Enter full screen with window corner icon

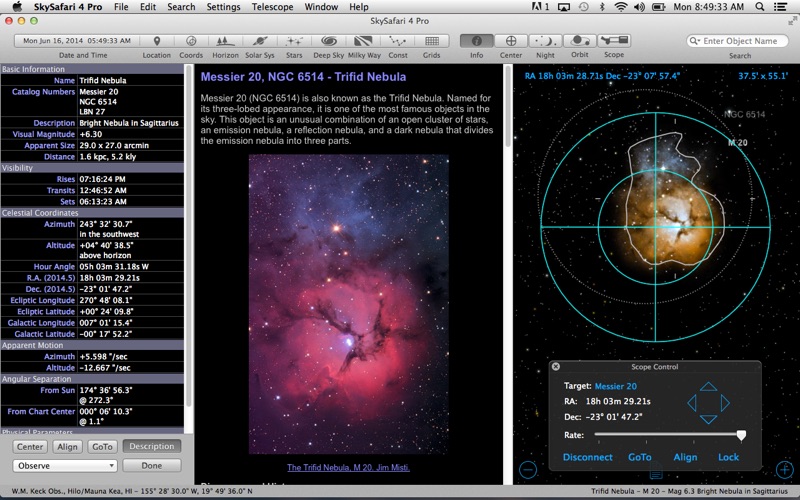tap(792, 21)
